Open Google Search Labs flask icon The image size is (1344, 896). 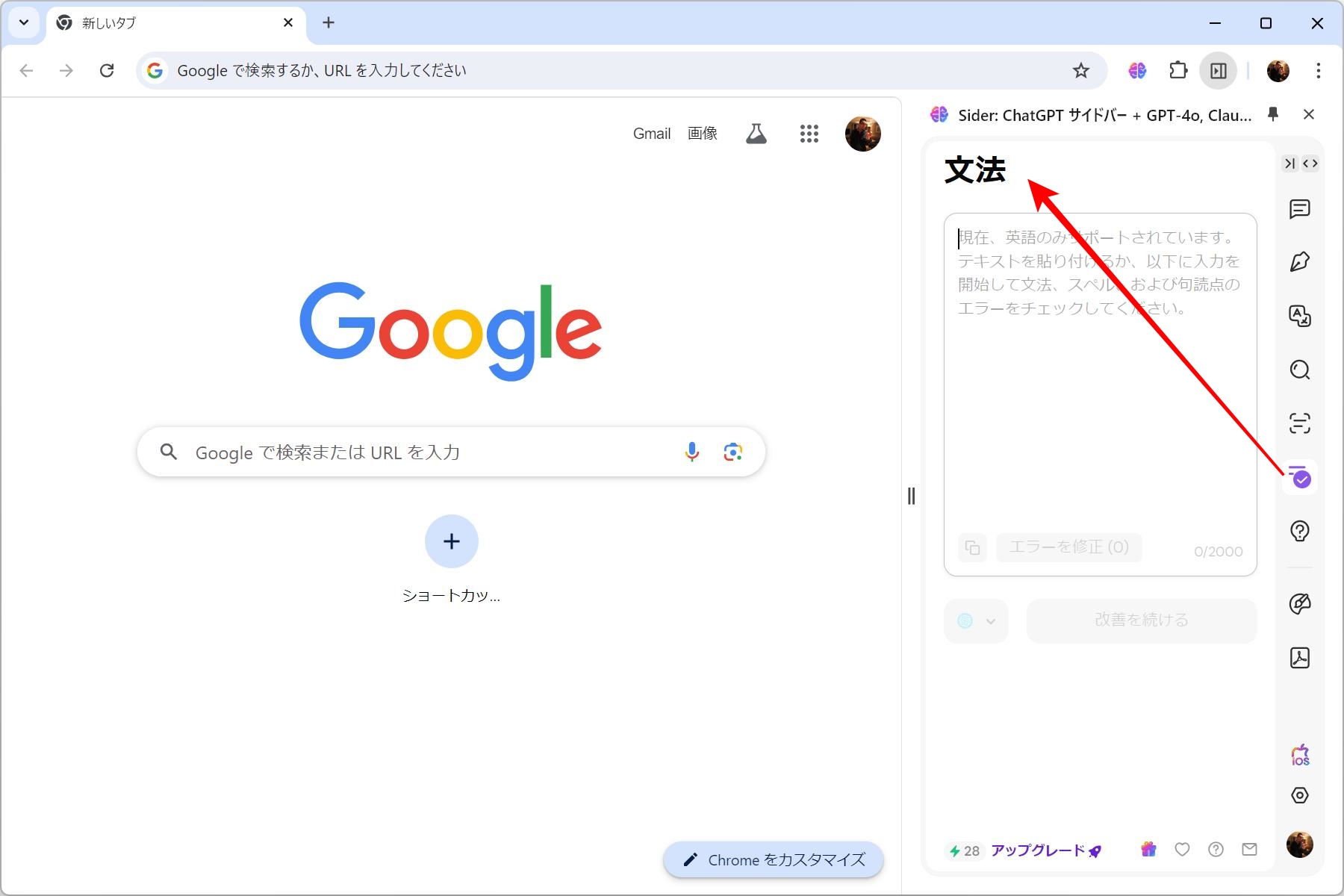(756, 134)
